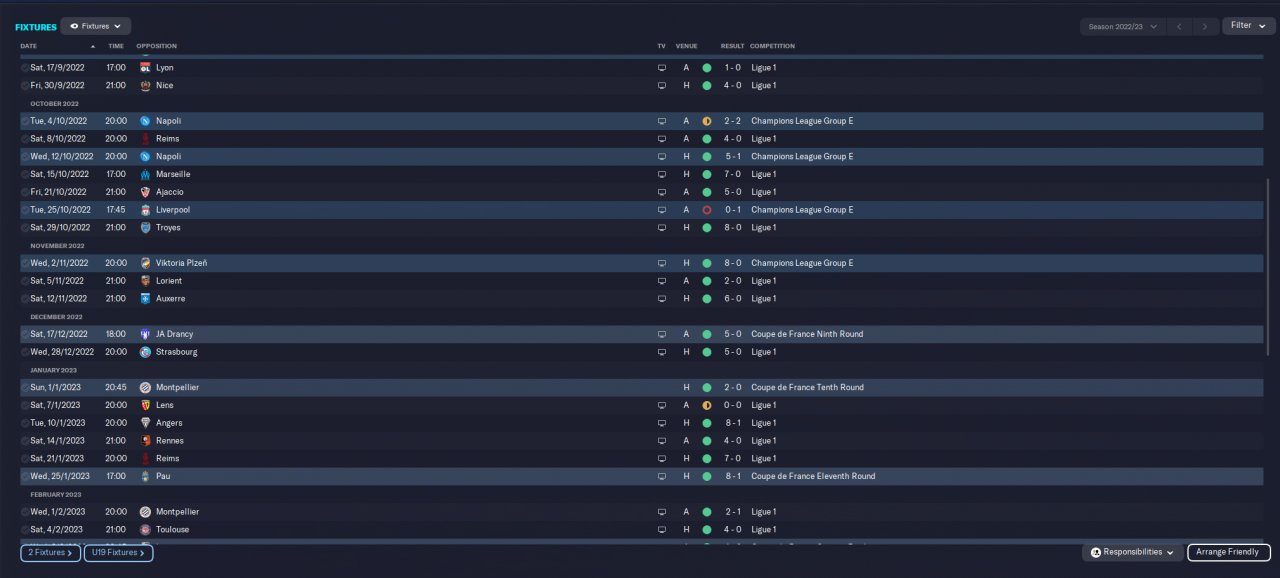Open the Season 2022/23 dropdown
The height and width of the screenshot is (578, 1280).
pyautogui.click(x=1123, y=26)
